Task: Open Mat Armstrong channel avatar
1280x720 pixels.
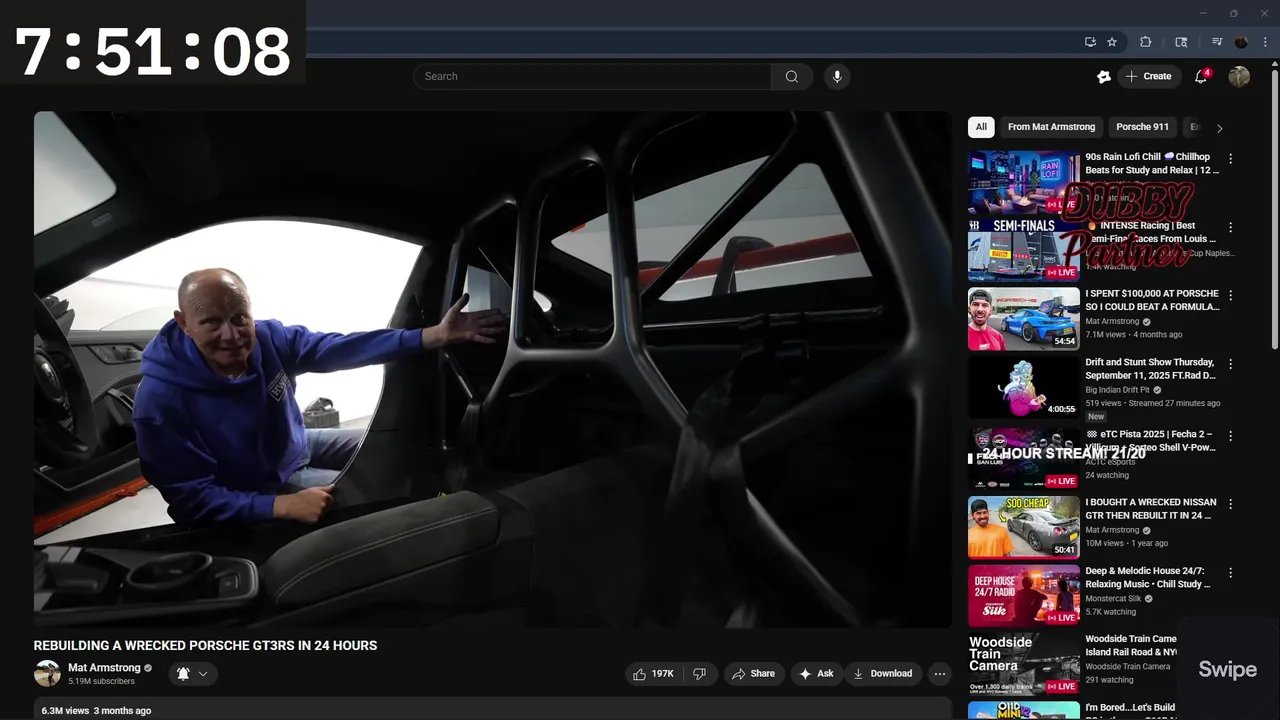Action: click(x=47, y=674)
